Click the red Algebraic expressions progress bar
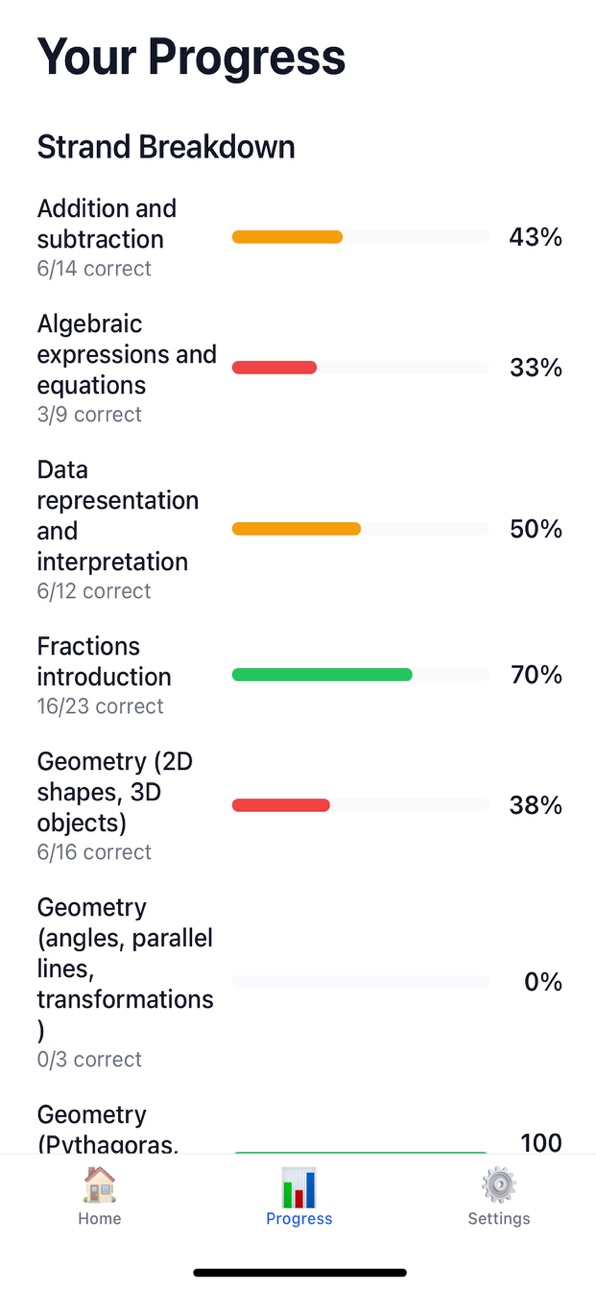596x1290 pixels. (x=361, y=368)
